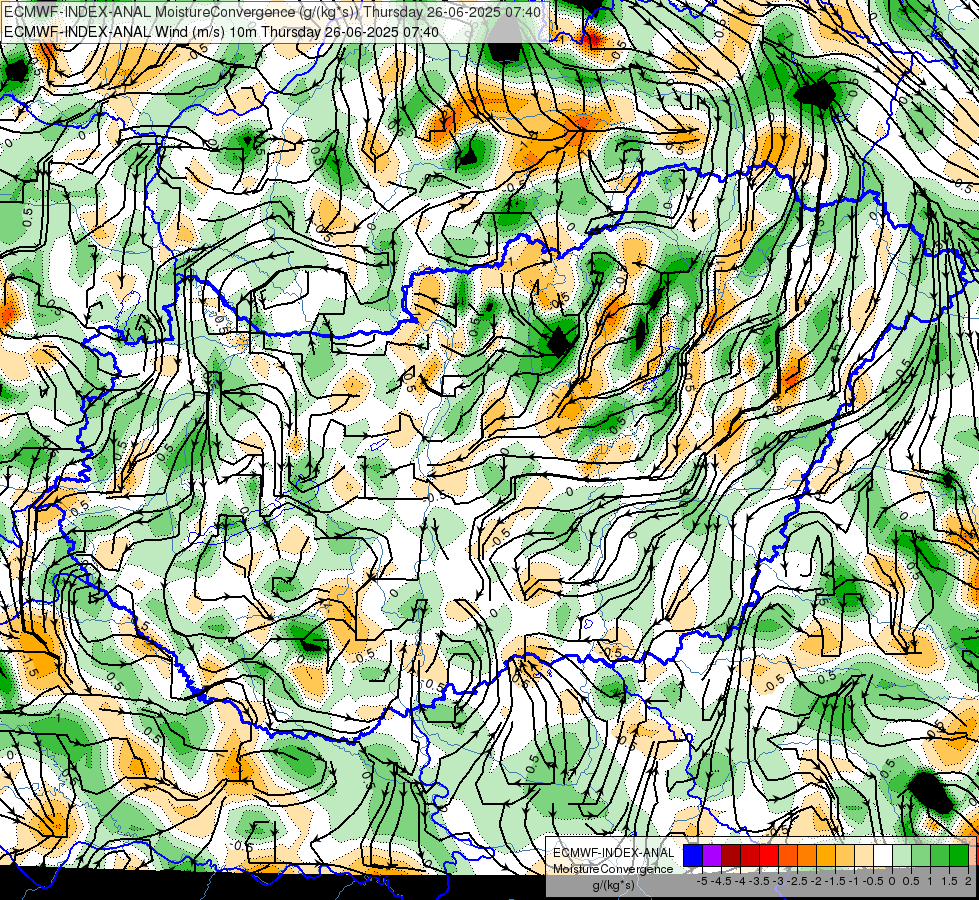Click the MoistureConvergence label in the legend

click(613, 869)
